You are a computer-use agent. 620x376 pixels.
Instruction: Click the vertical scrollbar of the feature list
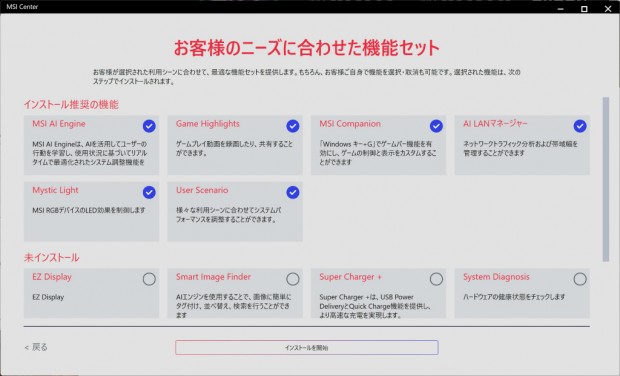(605, 179)
